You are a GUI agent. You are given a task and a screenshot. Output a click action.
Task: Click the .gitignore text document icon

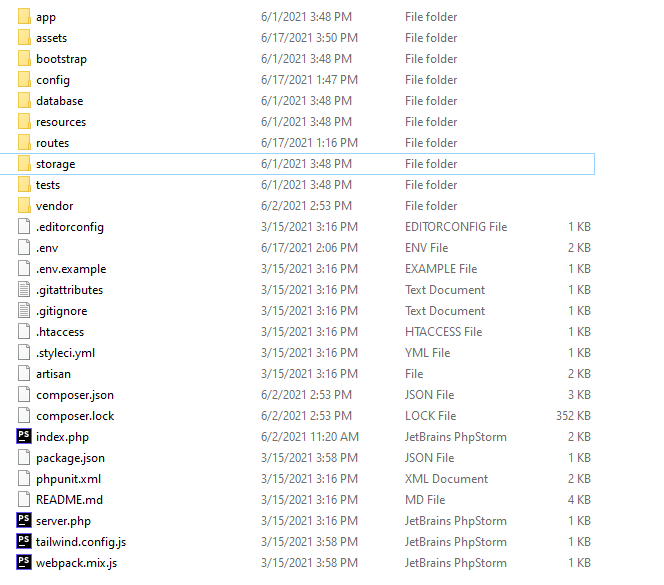coord(24,311)
